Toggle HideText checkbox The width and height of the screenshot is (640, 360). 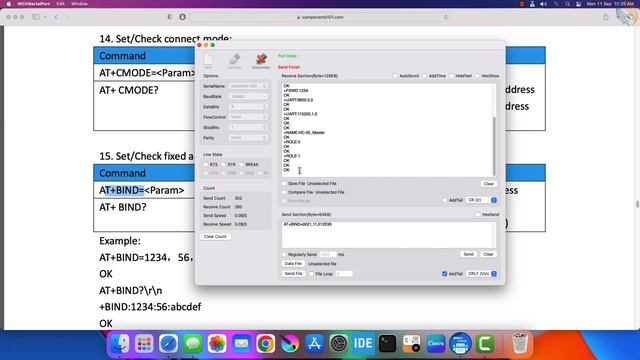pos(451,76)
